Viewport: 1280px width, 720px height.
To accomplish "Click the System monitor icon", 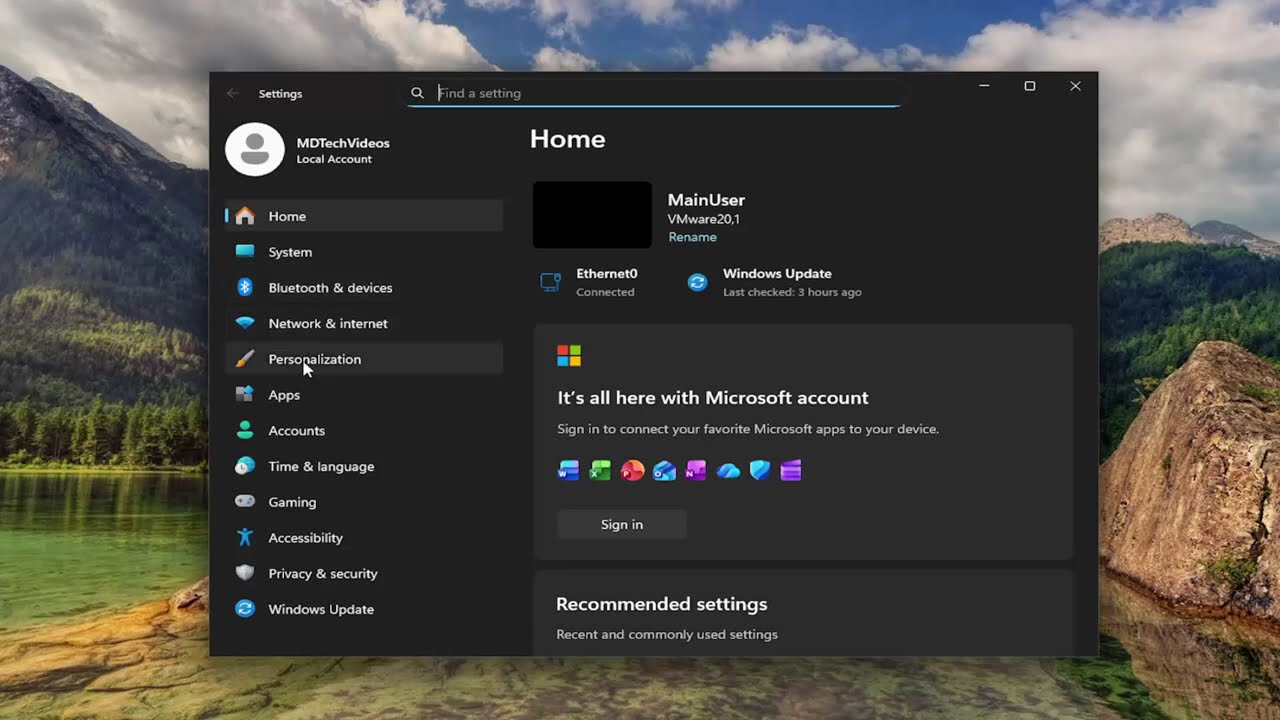I will click(x=245, y=252).
